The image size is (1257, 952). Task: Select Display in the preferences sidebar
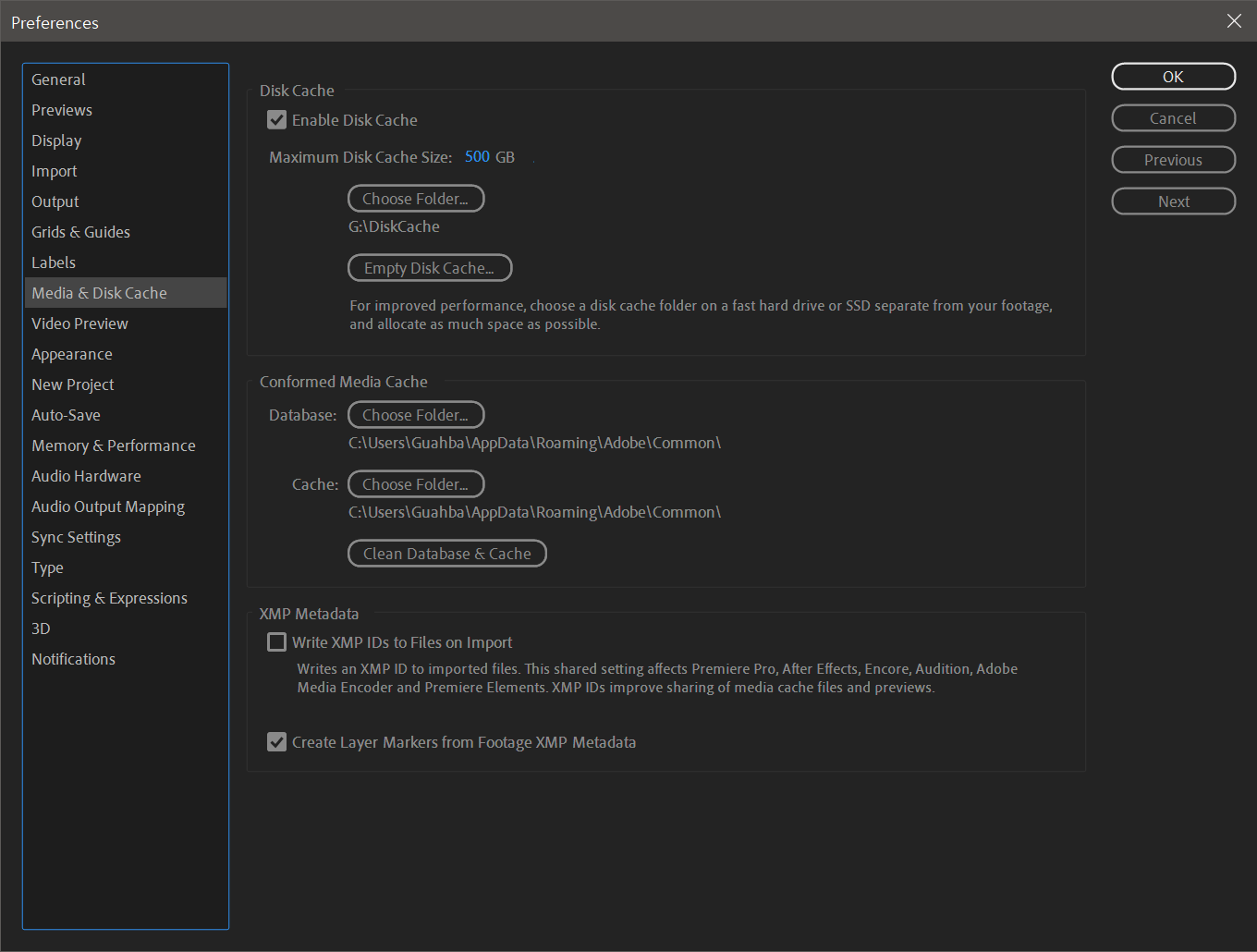coord(56,140)
